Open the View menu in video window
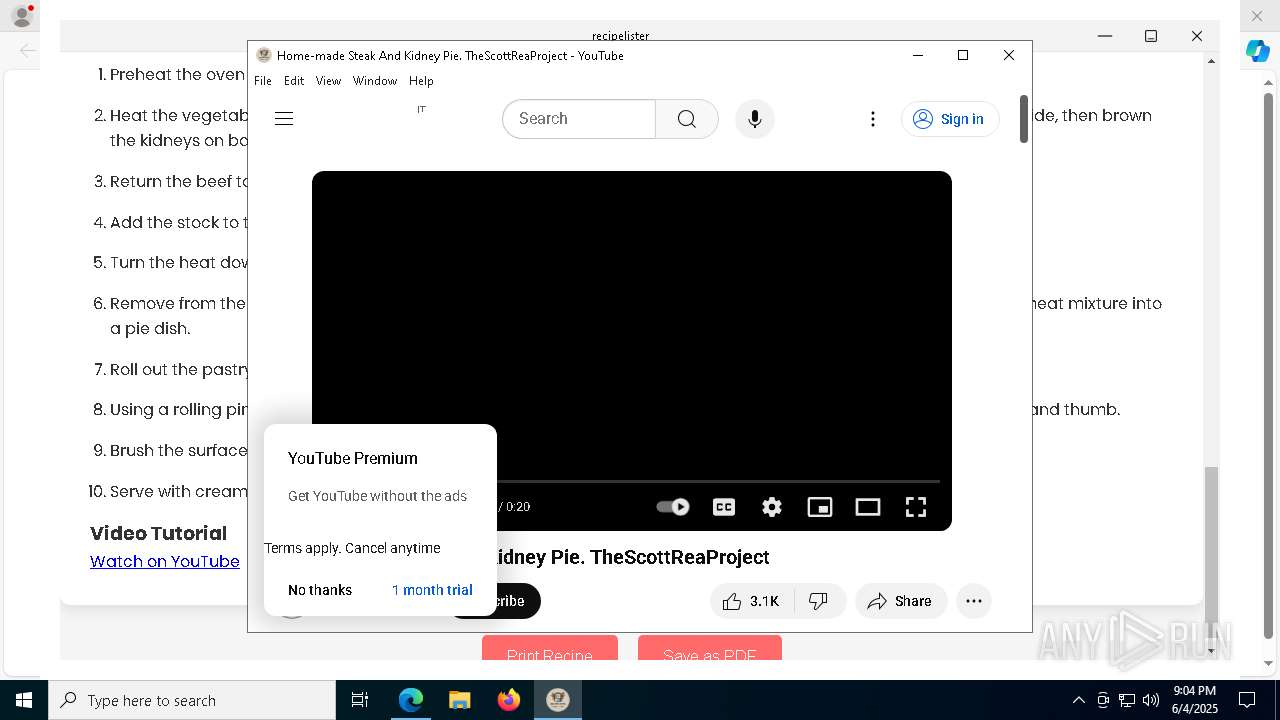 tap(328, 81)
